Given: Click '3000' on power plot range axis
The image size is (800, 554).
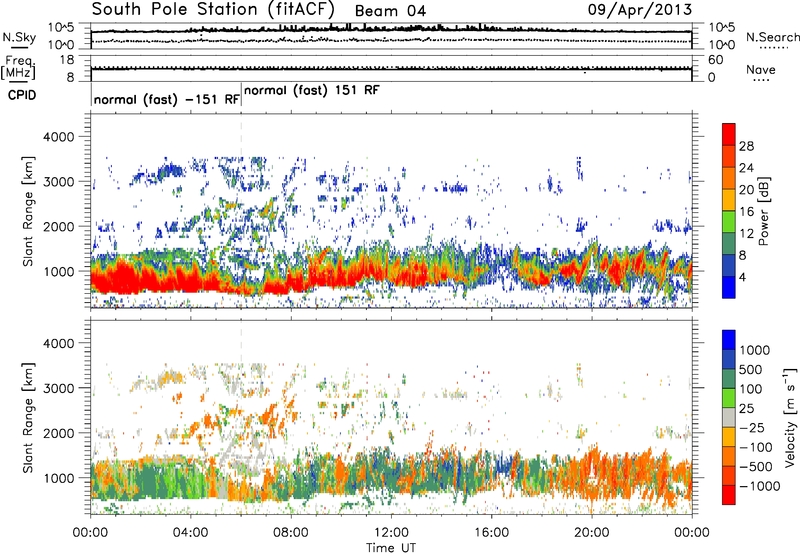Looking at the screenshot, I should [x=58, y=182].
